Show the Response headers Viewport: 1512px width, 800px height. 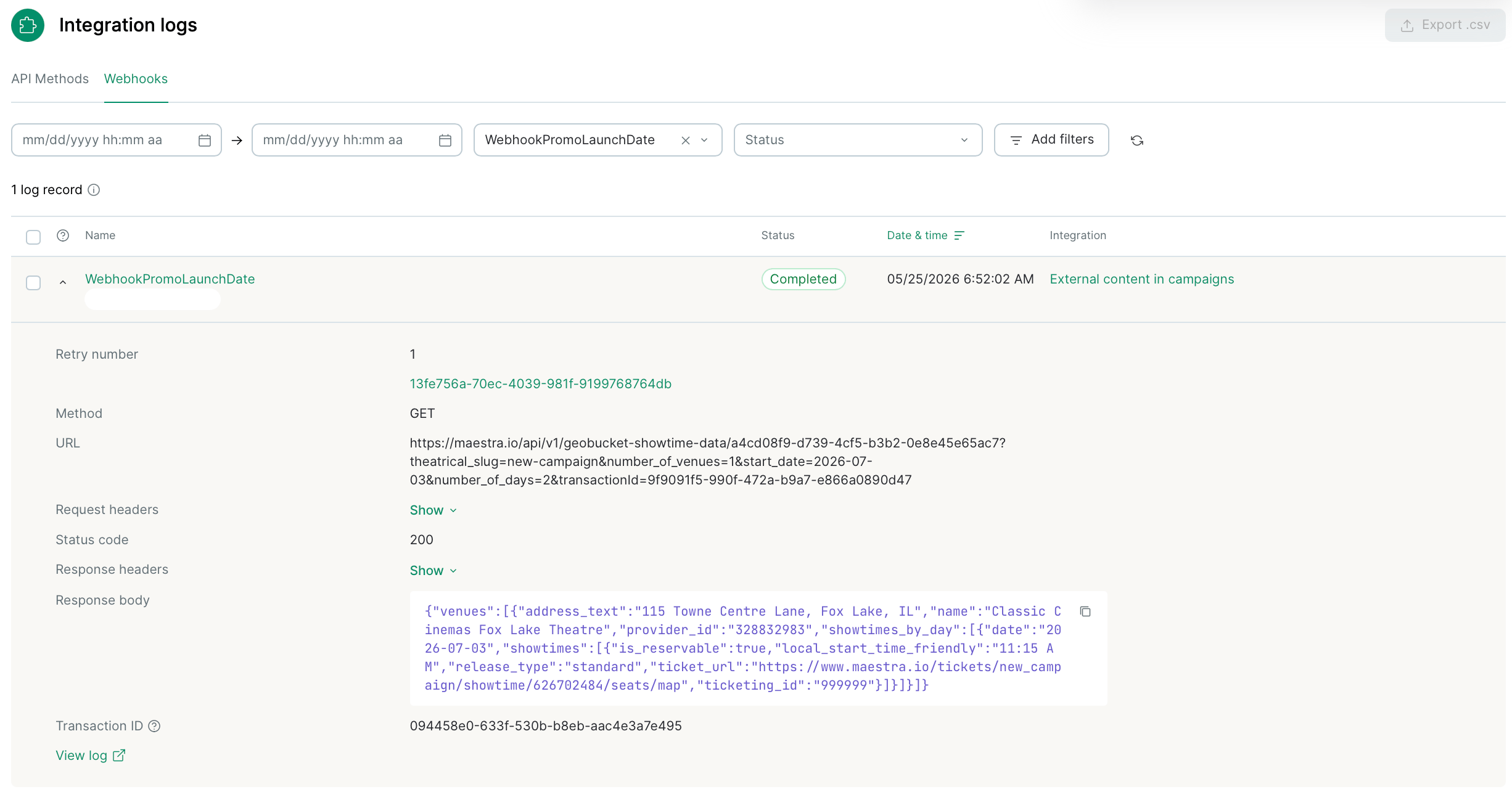pos(433,571)
